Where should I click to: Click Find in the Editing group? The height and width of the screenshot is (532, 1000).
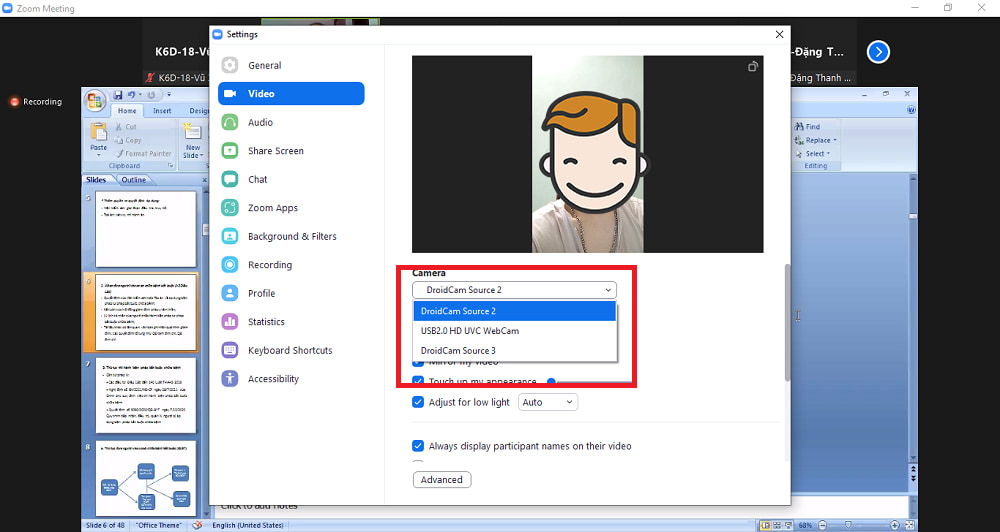[808, 127]
